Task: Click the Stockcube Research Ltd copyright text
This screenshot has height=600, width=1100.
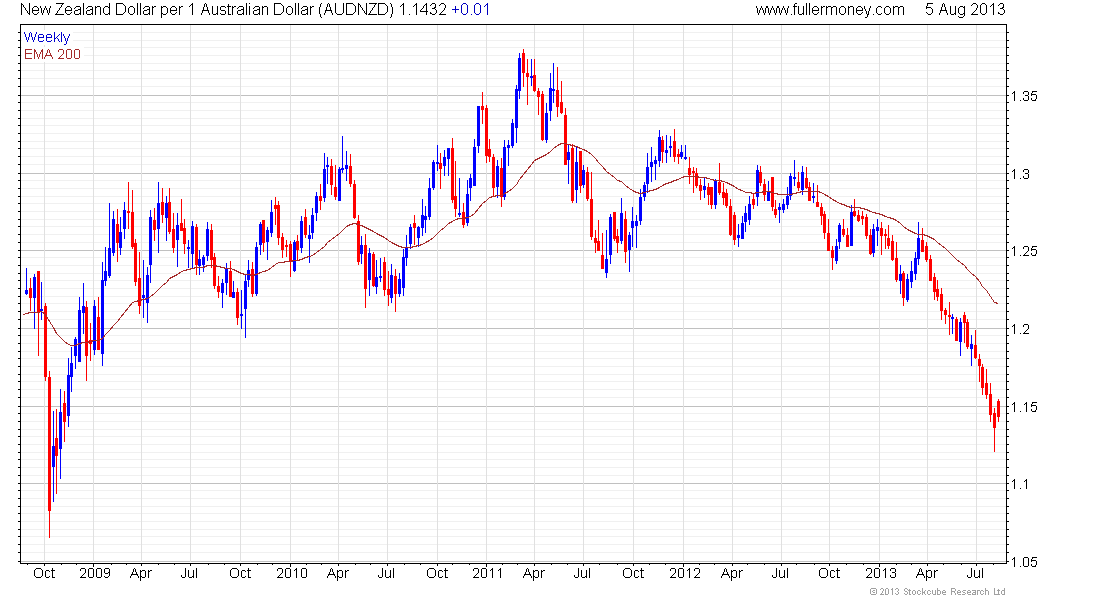Action: click(x=937, y=592)
